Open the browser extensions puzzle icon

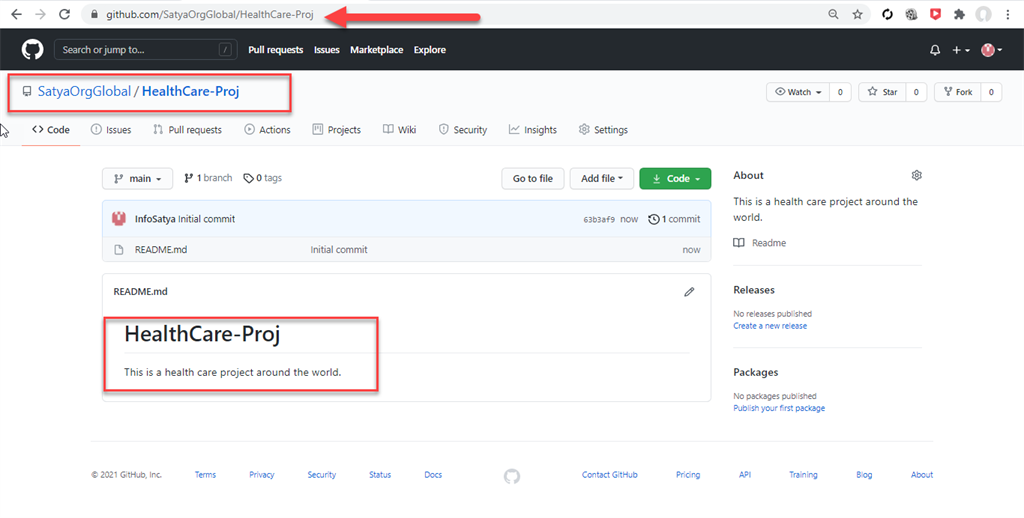click(x=959, y=14)
